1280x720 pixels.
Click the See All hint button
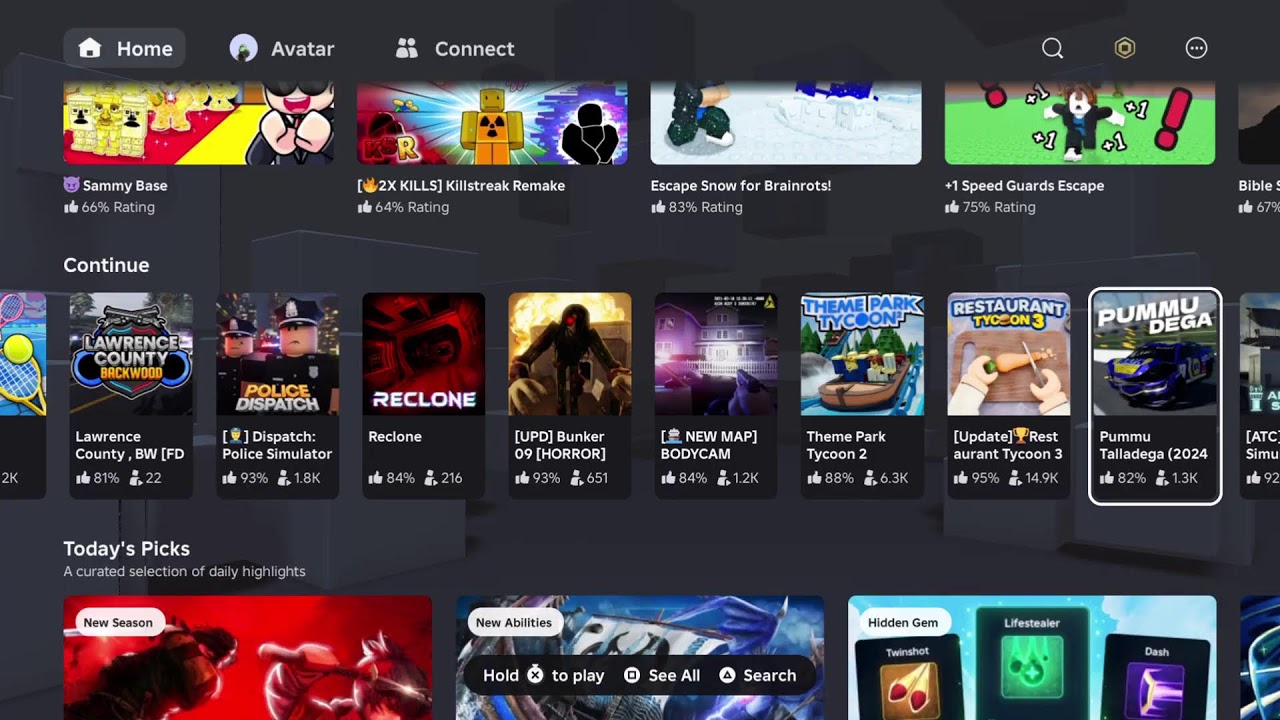click(662, 675)
